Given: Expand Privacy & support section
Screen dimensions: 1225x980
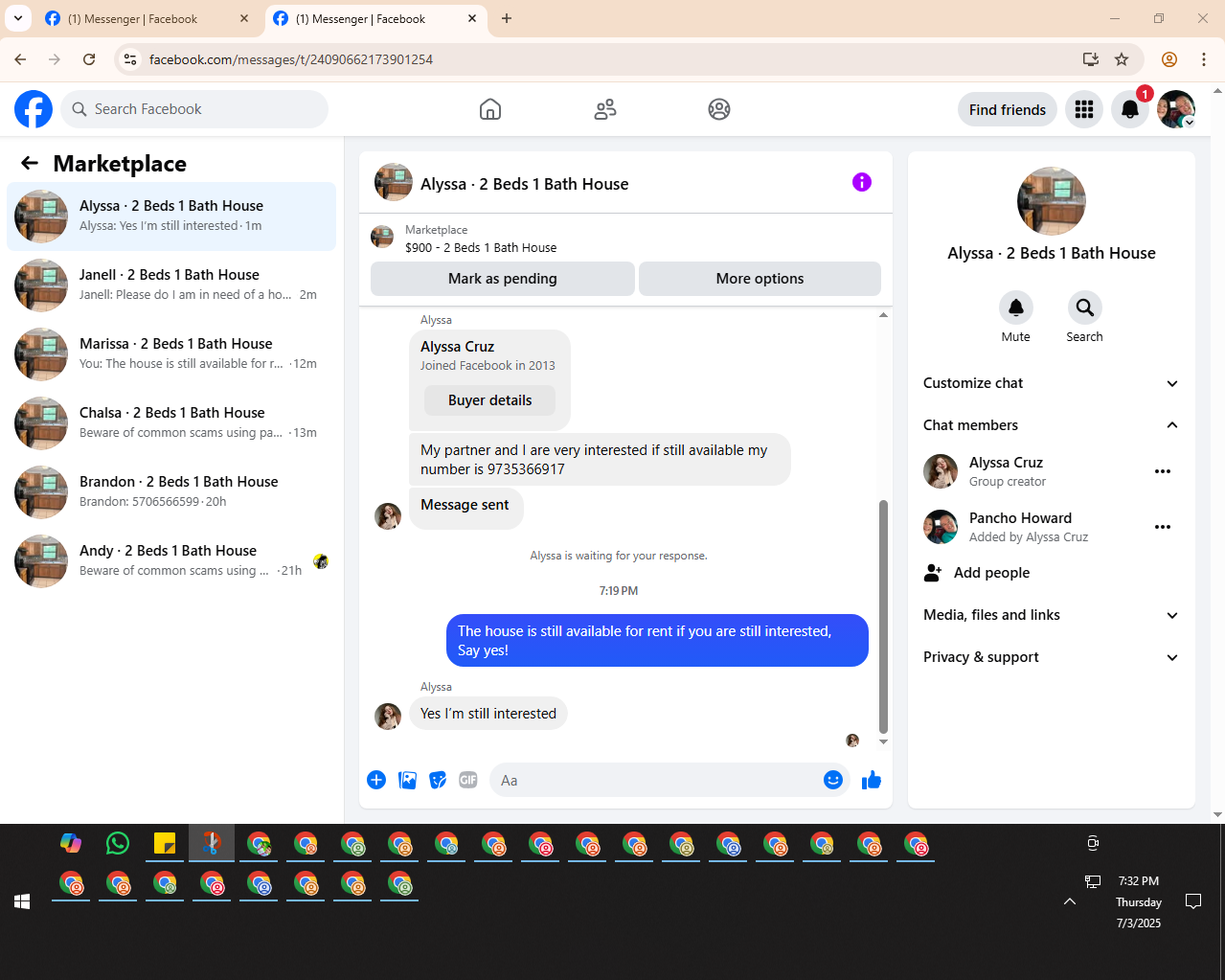Looking at the screenshot, I should 1051,657.
